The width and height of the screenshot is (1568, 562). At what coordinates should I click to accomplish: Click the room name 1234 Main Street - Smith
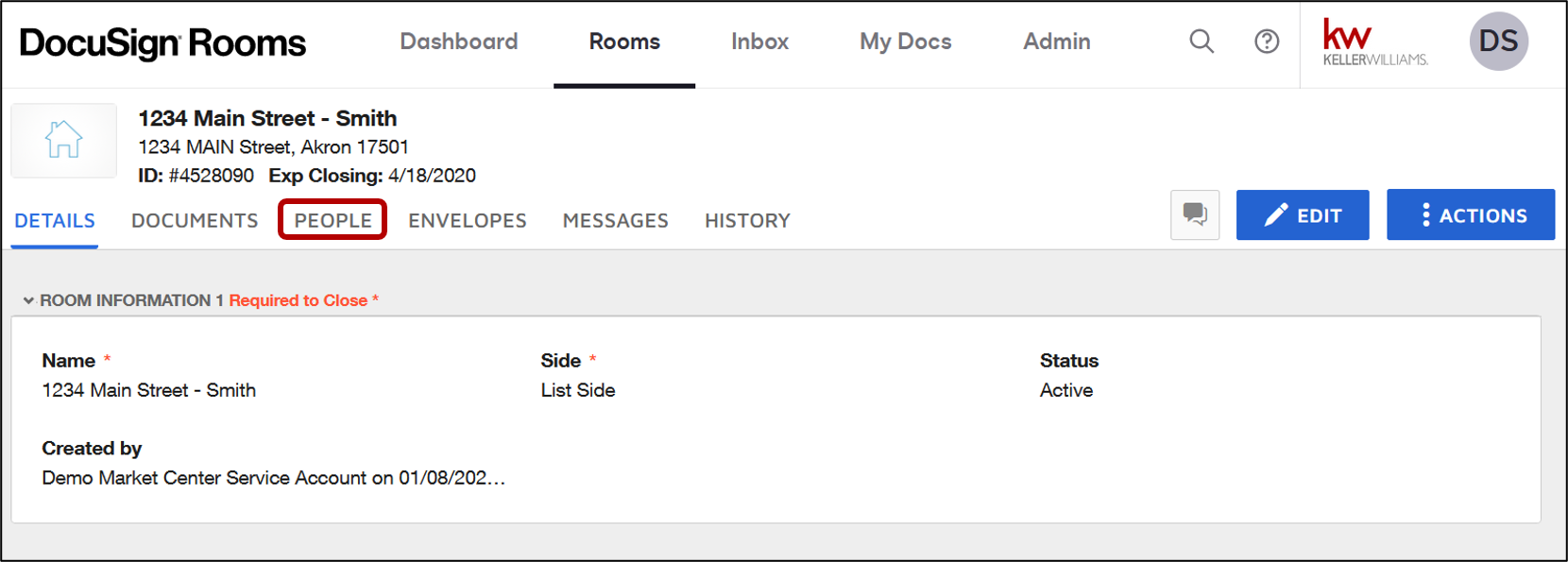click(267, 118)
